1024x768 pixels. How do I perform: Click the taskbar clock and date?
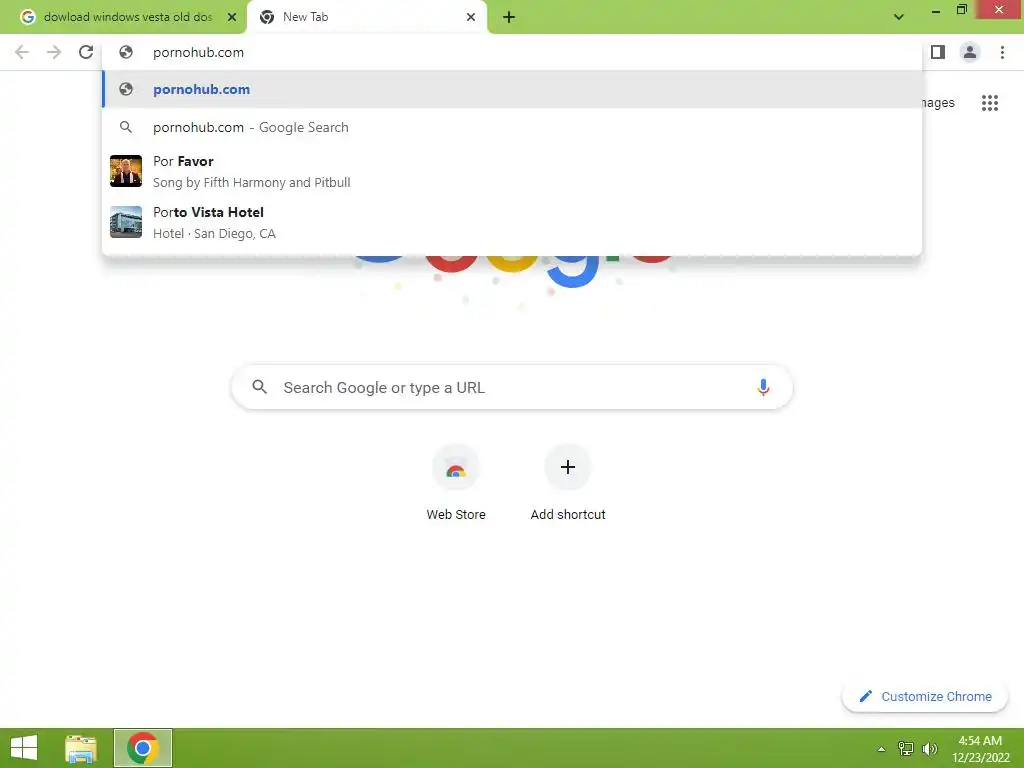point(980,748)
